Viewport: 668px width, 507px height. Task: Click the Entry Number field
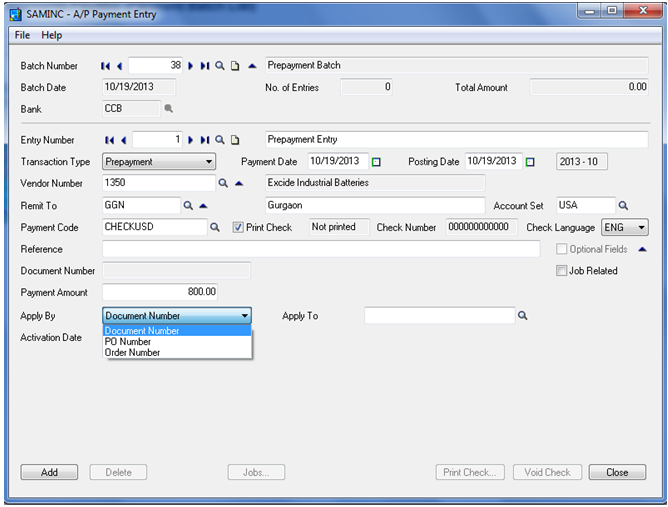pos(158,140)
